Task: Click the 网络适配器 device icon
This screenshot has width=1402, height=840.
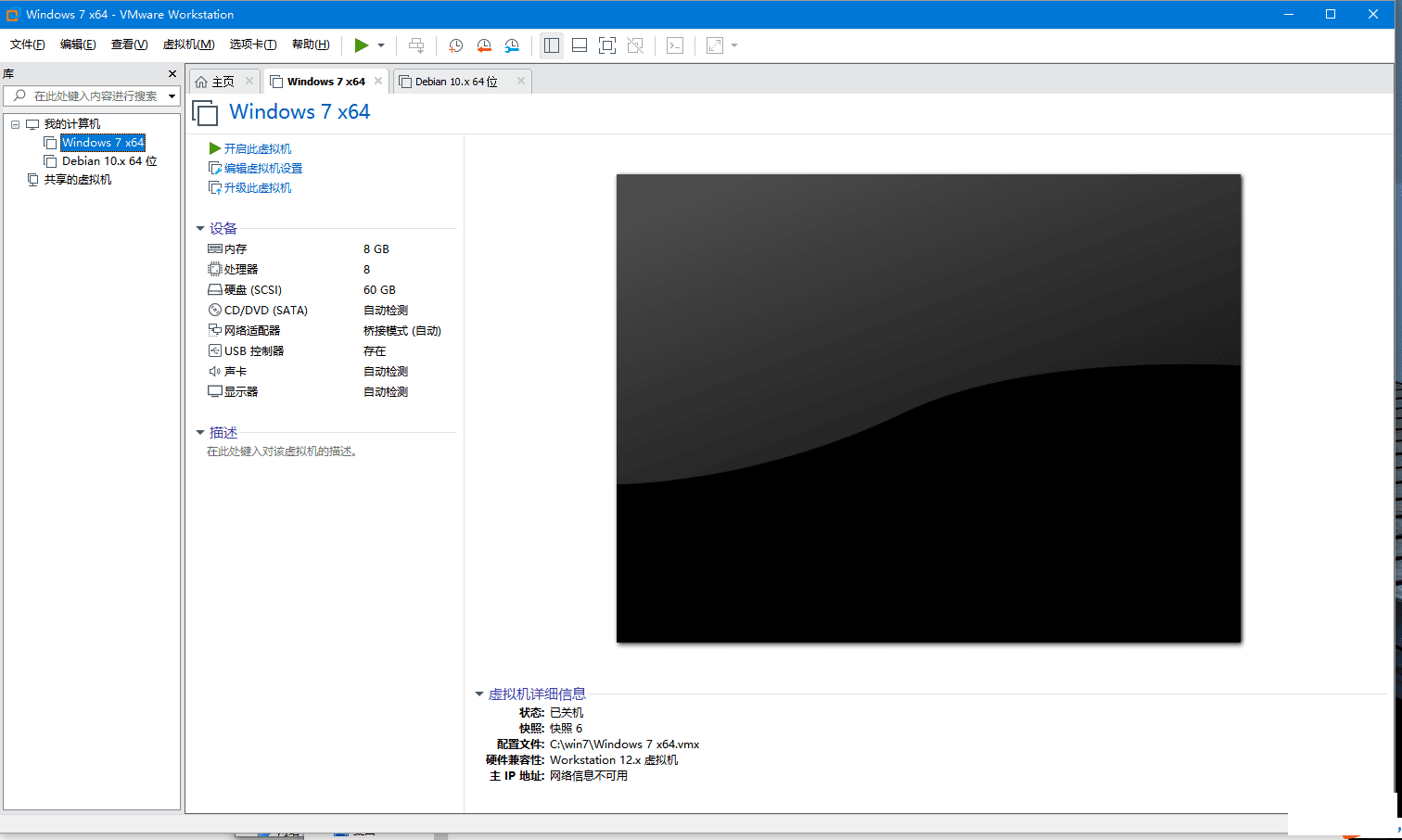Action: [x=215, y=330]
